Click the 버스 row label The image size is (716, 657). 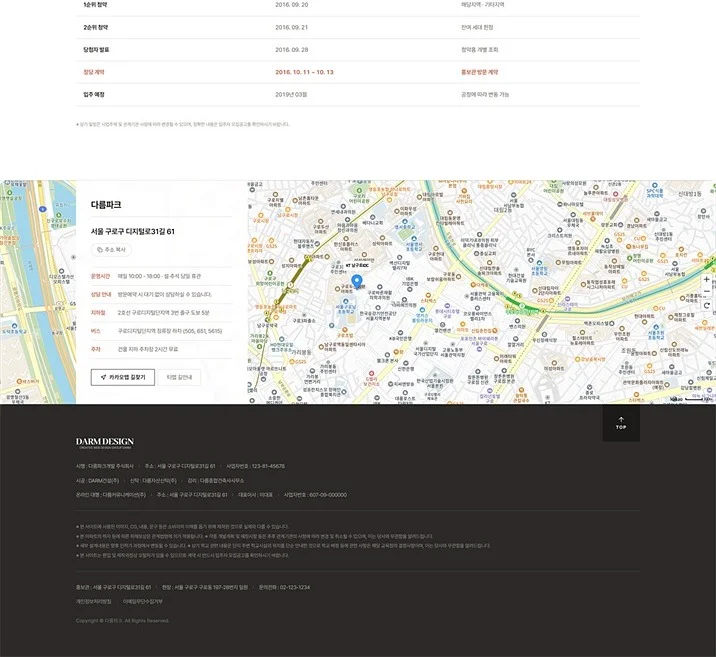pos(95,331)
